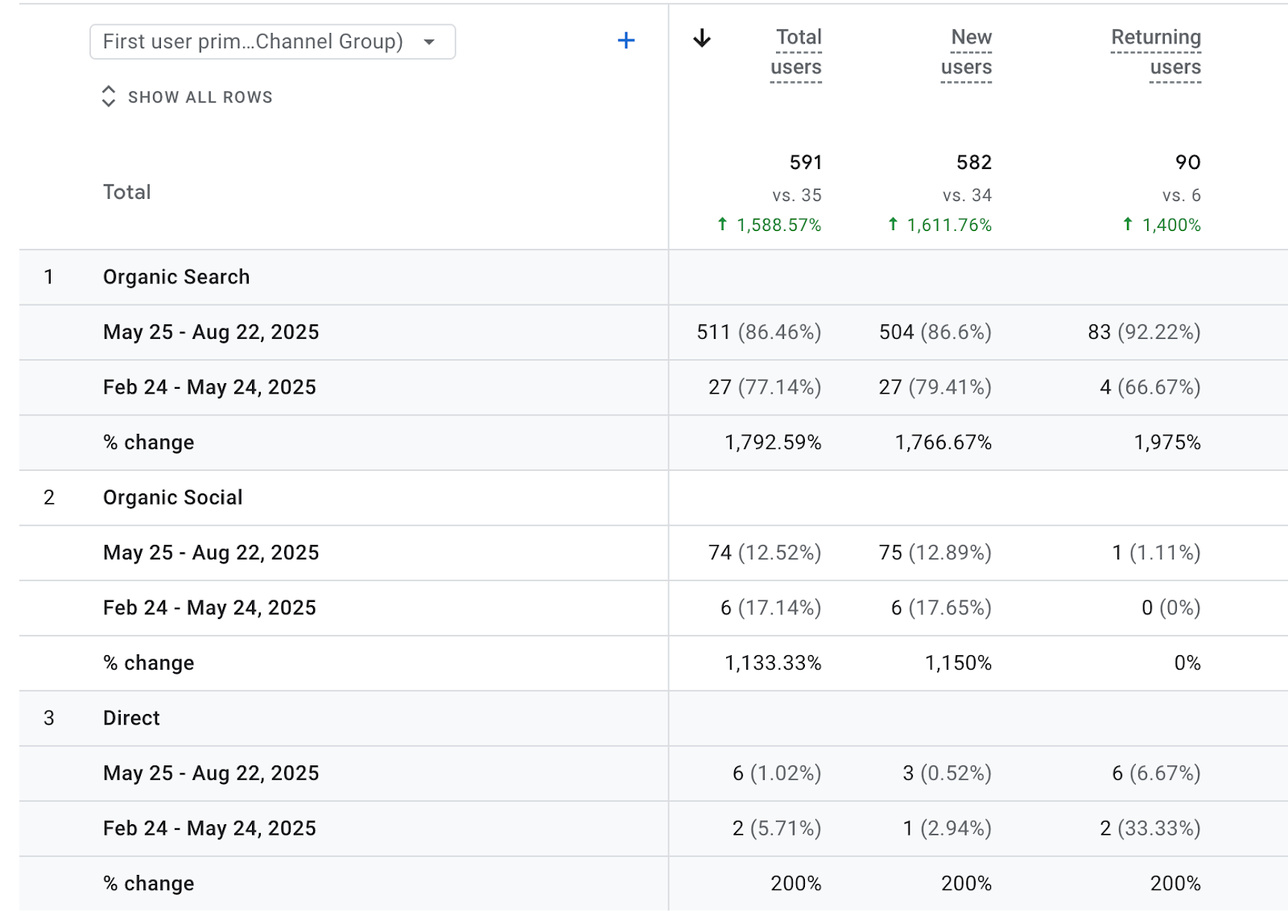The image size is (1288, 924).
Task: Click the caret arrow in the dimension selector
Action: [x=430, y=42]
